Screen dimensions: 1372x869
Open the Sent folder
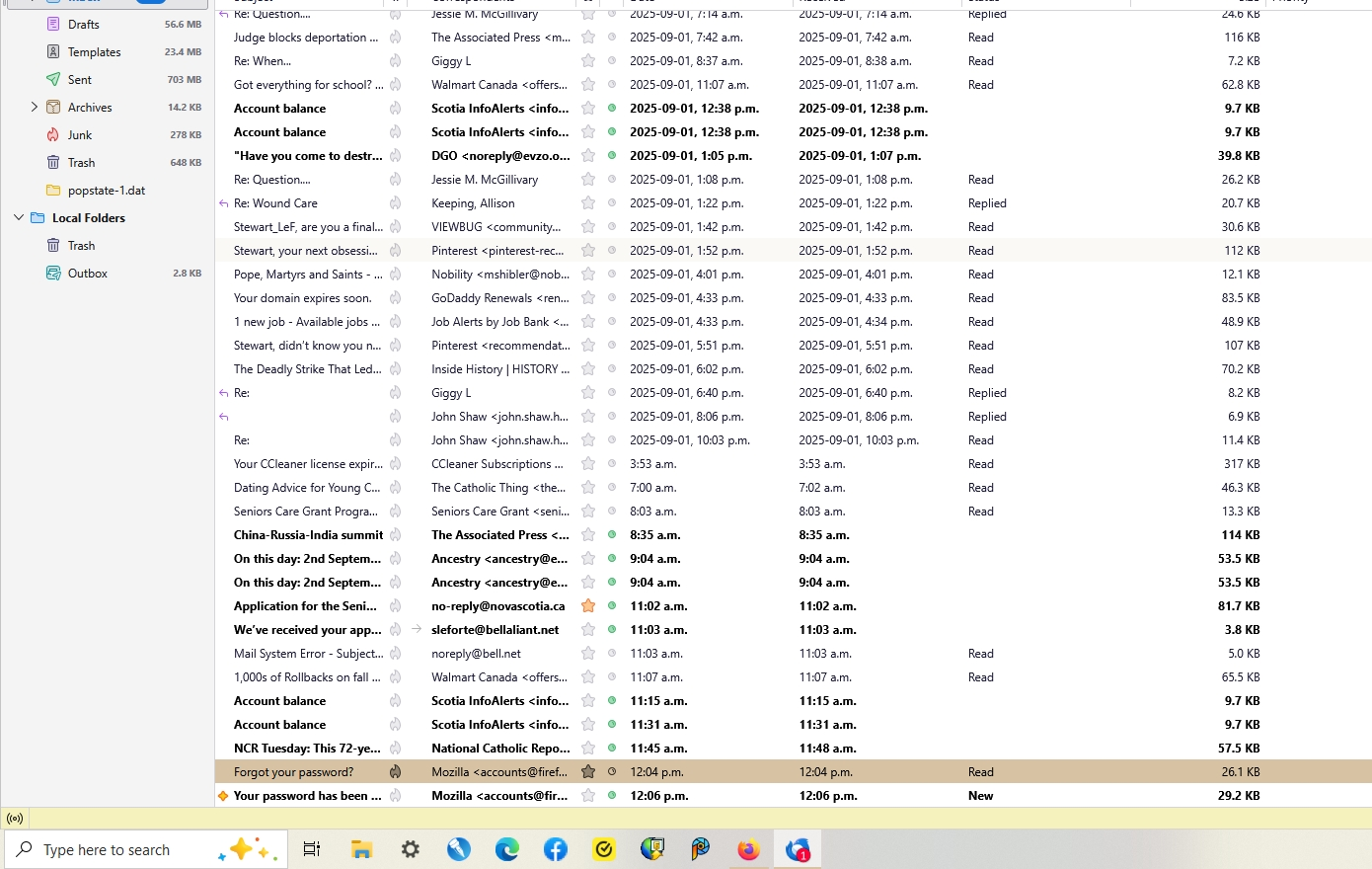79,80
